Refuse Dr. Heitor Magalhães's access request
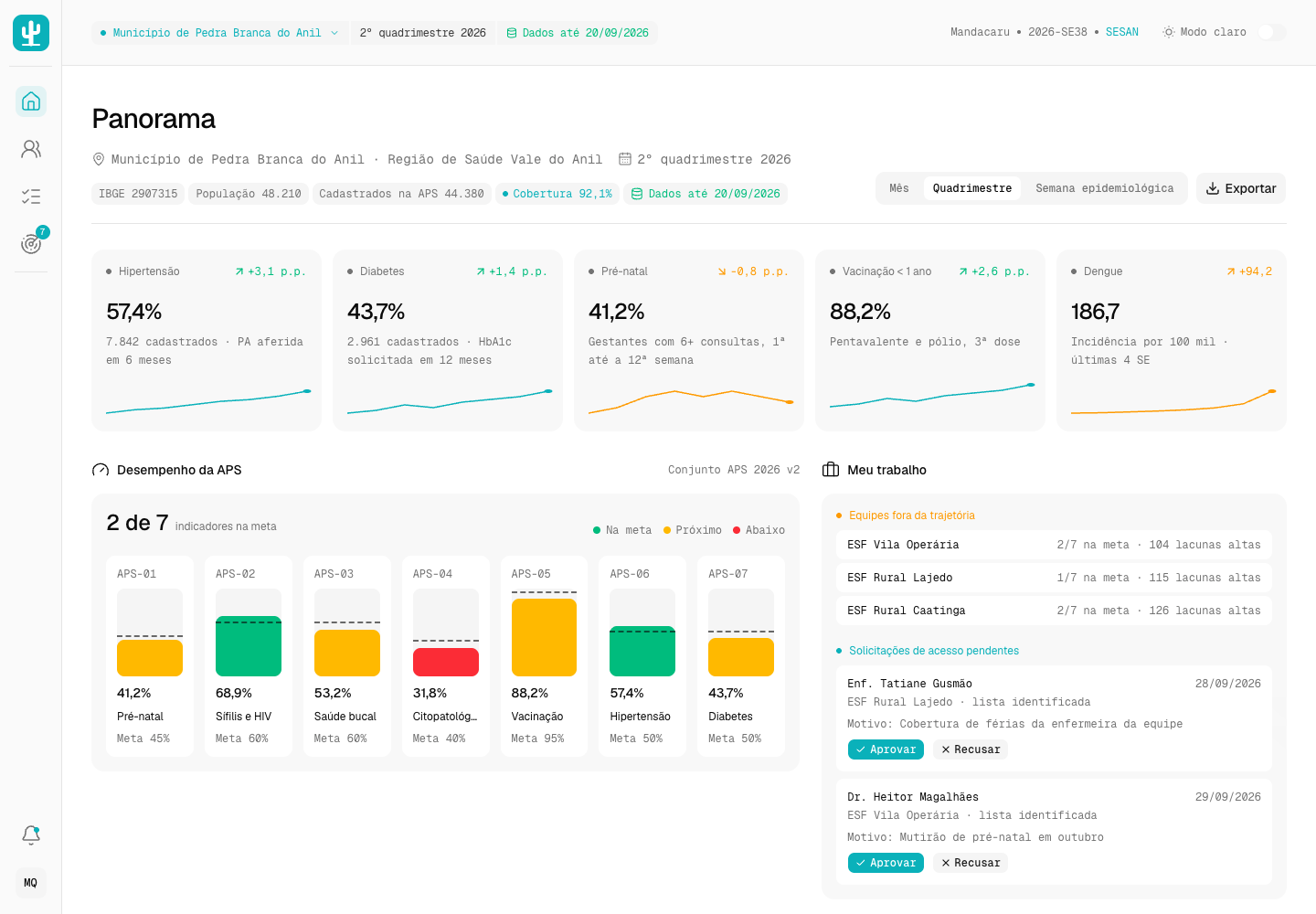 pyautogui.click(x=971, y=863)
